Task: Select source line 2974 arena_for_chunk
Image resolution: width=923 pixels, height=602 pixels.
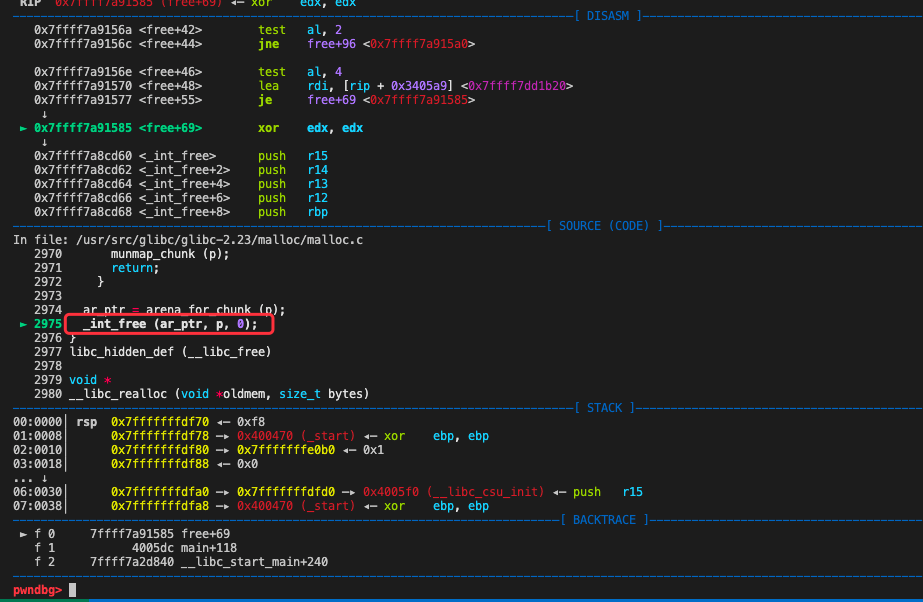Action: pyautogui.click(x=160, y=310)
